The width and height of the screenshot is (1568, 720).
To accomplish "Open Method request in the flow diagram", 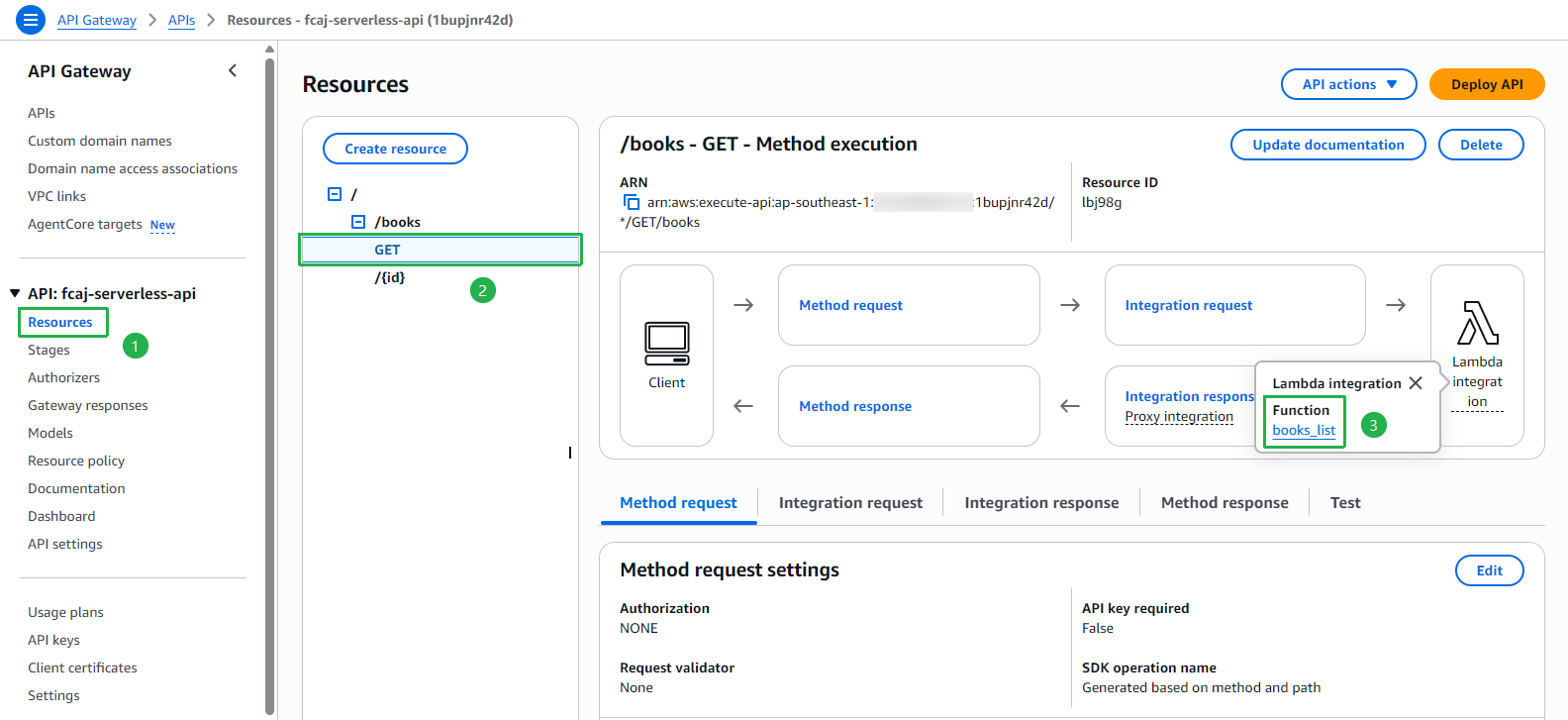I will click(x=850, y=305).
